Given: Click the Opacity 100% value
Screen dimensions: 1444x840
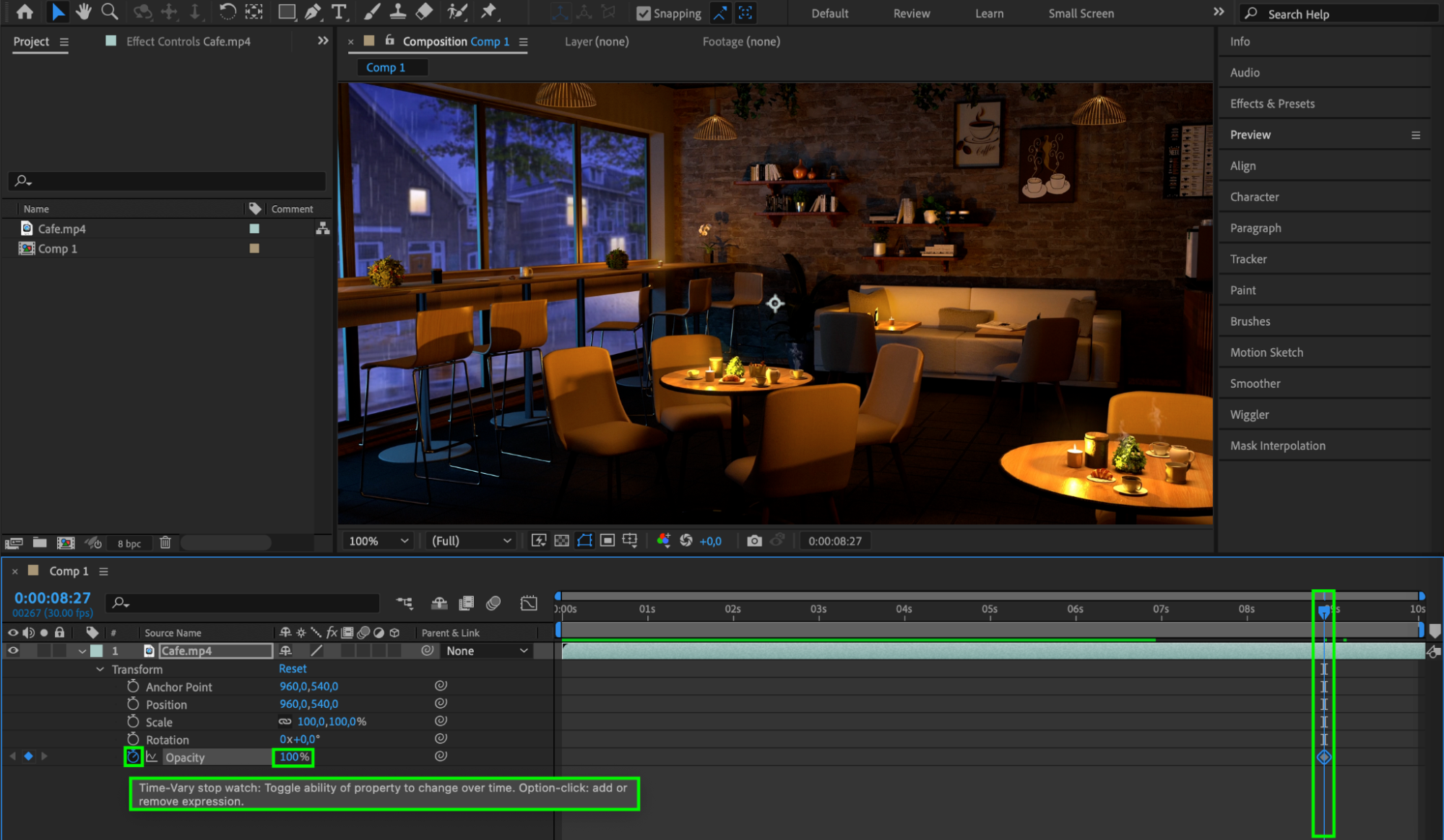Looking at the screenshot, I should (293, 757).
